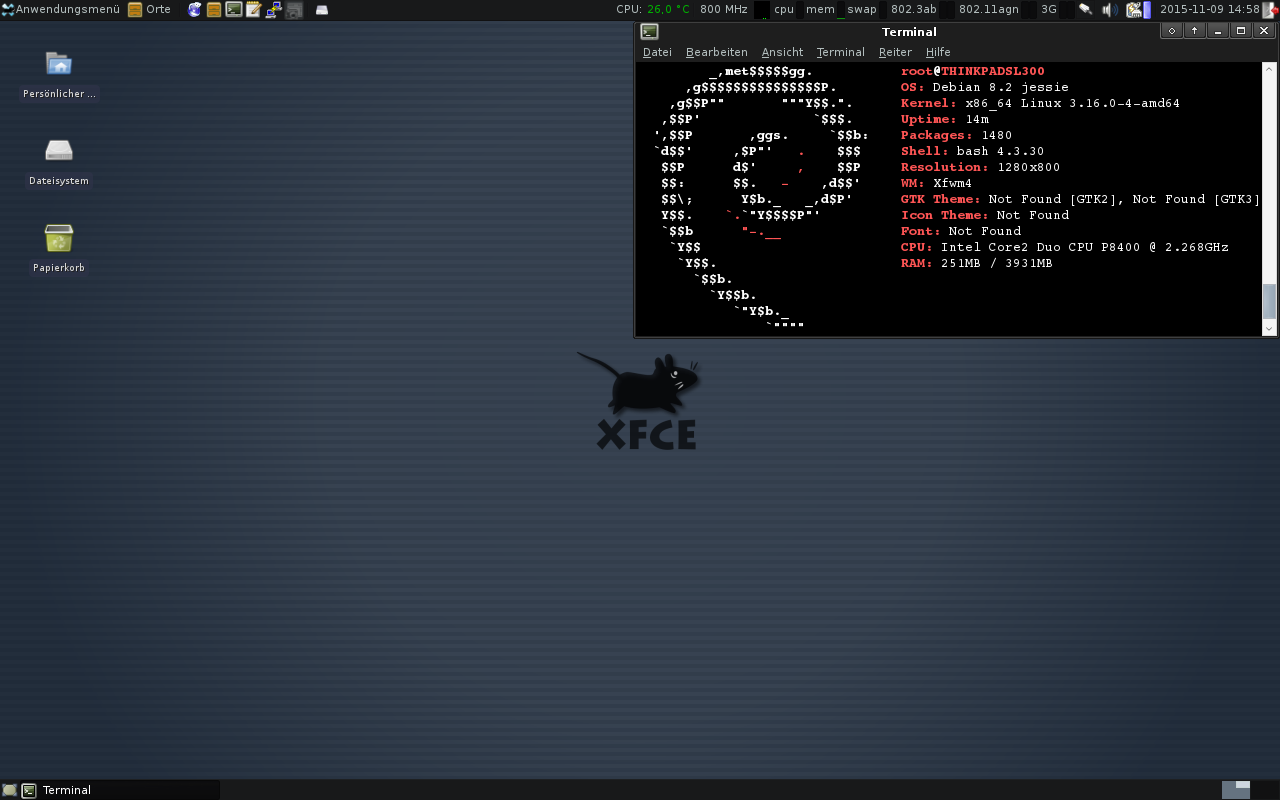Image resolution: width=1280 pixels, height=800 pixels.
Task: Open the Reiter tabs menu
Action: pyautogui.click(x=895, y=52)
